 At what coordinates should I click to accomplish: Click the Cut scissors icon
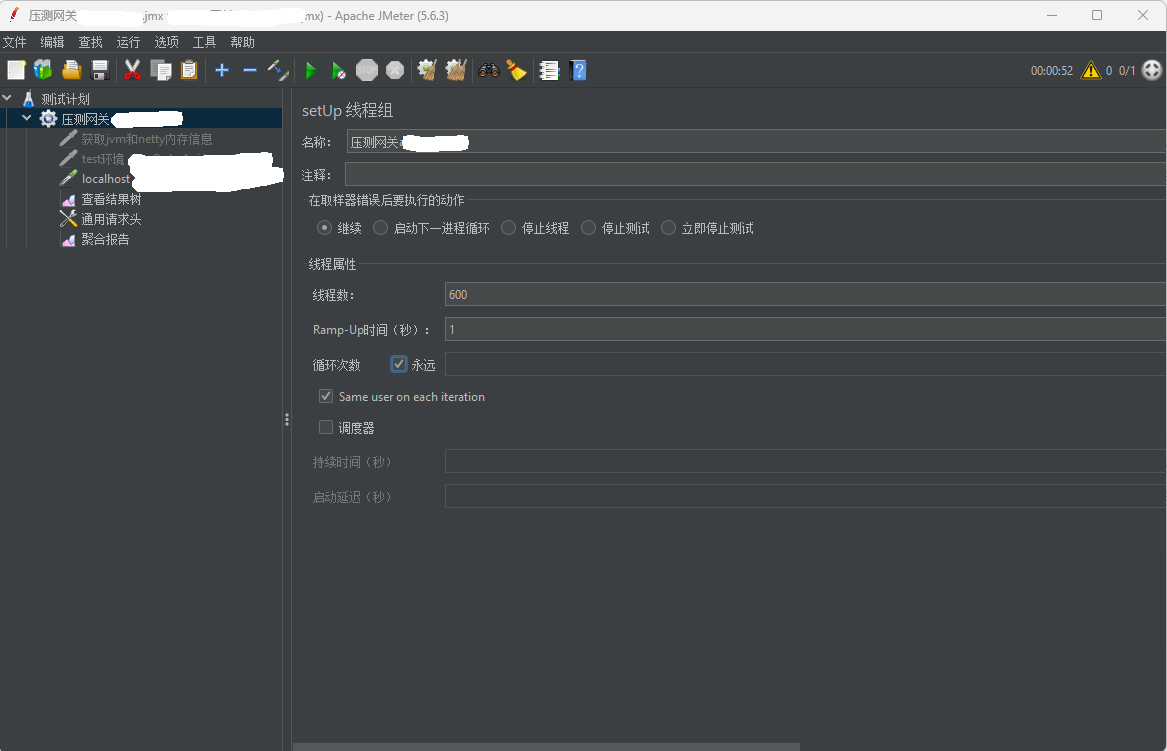coord(132,70)
